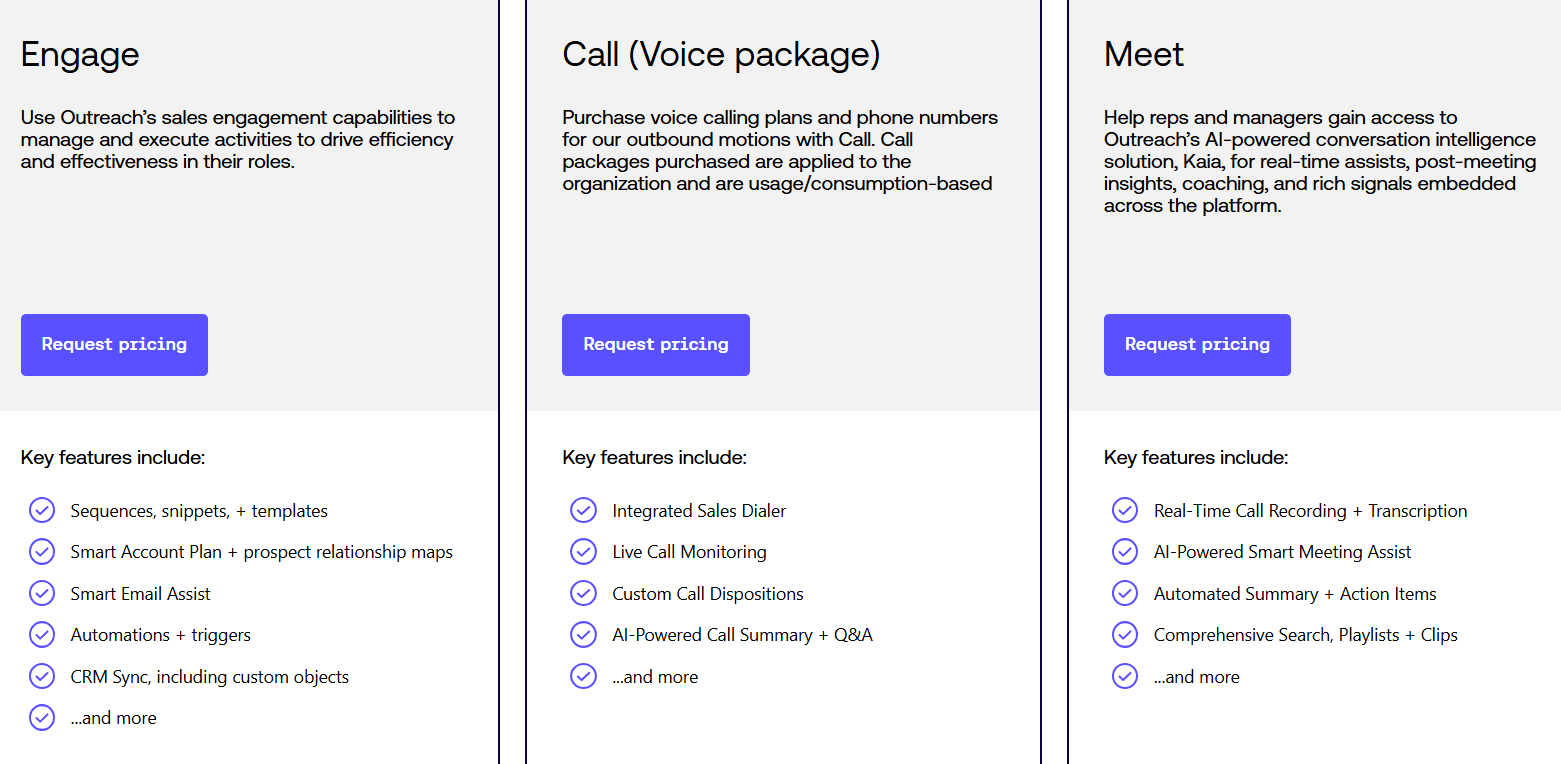Expand the '...and more' item in the Call column
The height and width of the screenshot is (764, 1561).
point(655,676)
